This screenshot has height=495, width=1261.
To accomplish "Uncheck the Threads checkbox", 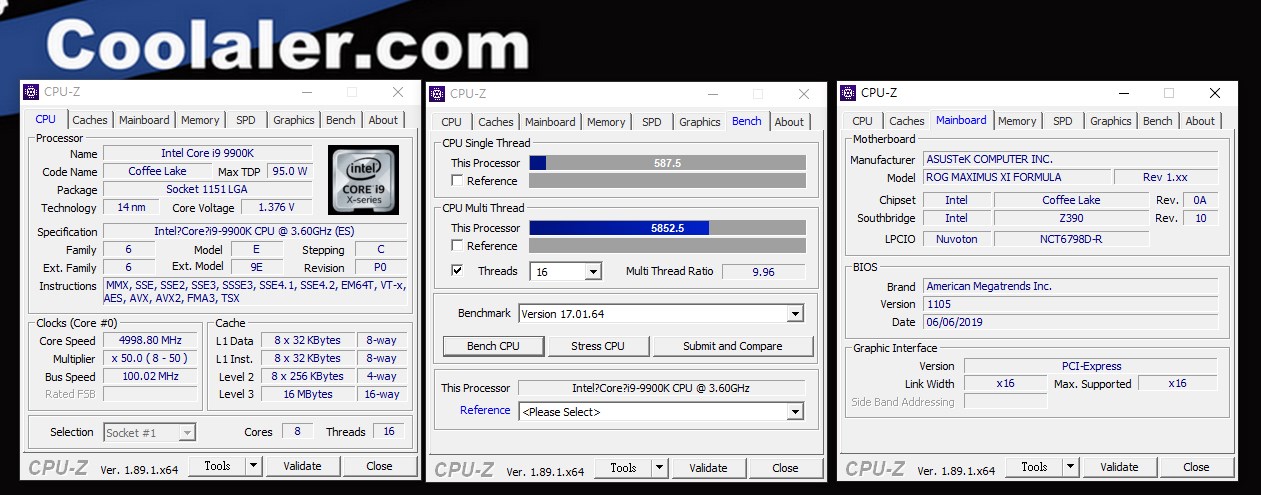I will [x=457, y=271].
